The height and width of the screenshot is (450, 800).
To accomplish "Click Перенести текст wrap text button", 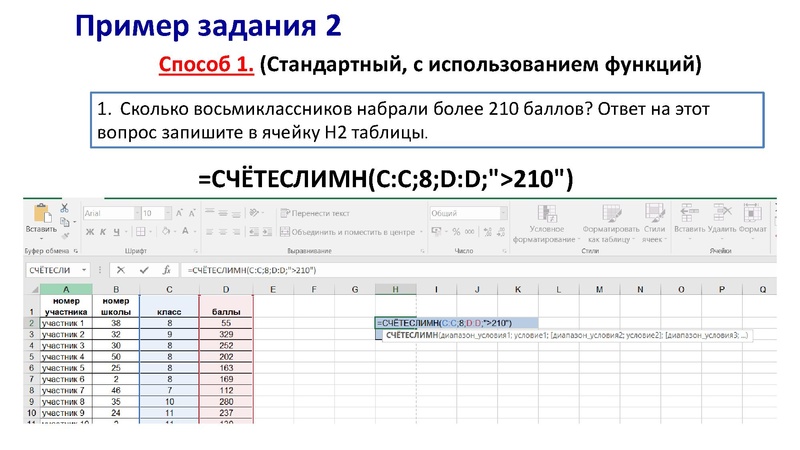I will [x=315, y=213].
